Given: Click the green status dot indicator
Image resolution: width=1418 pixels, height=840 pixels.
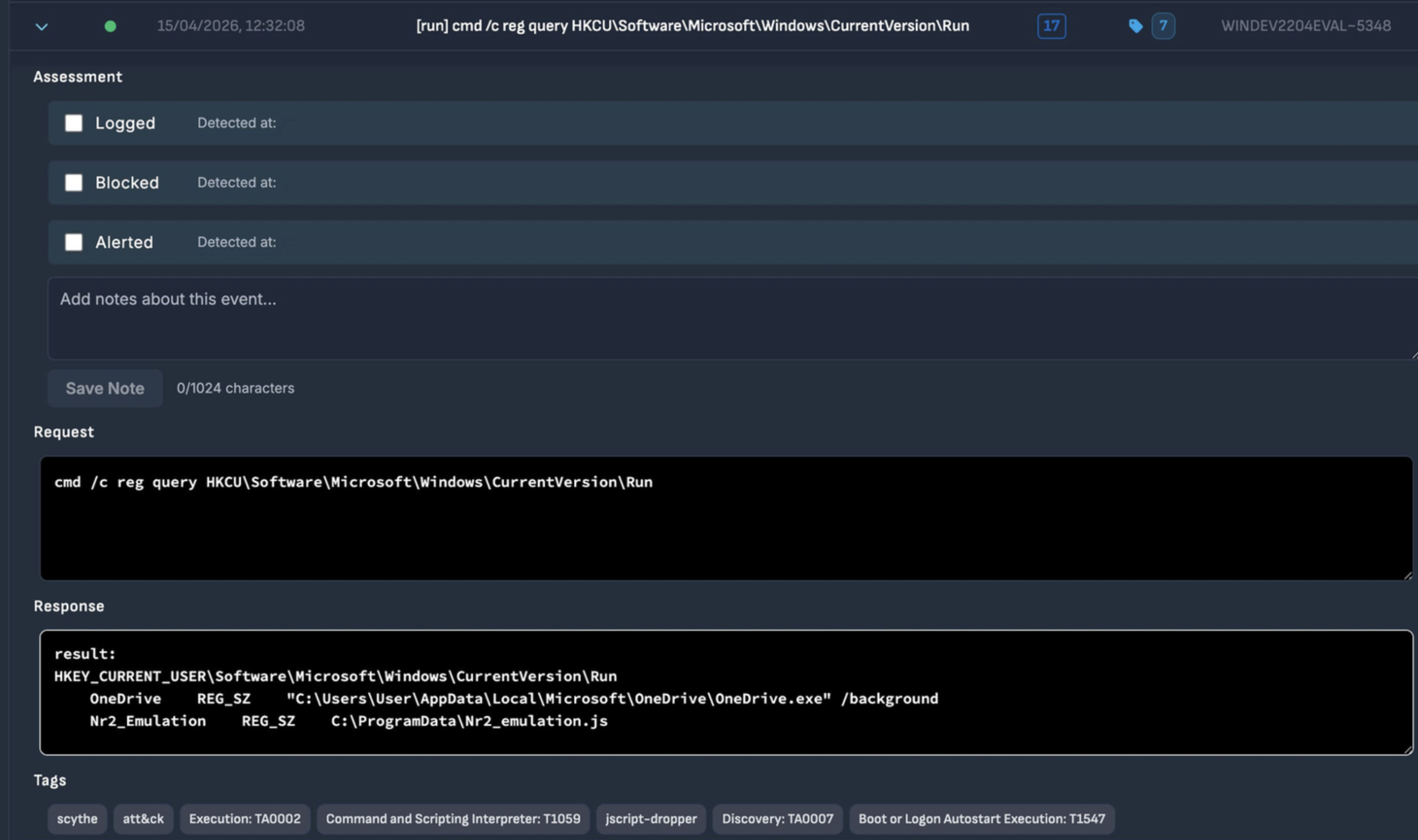Looking at the screenshot, I should point(110,26).
